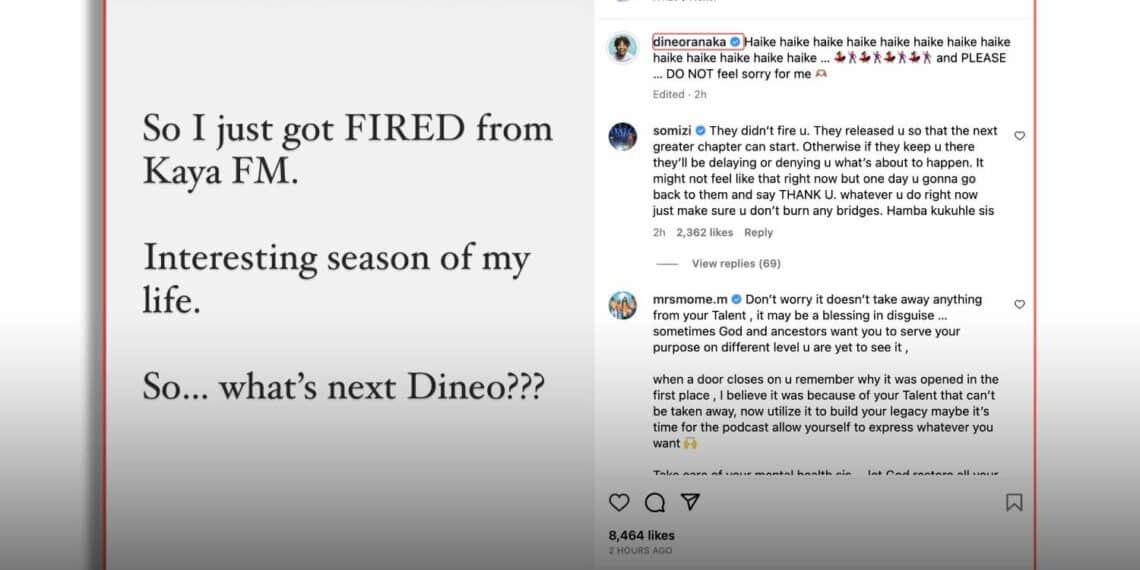Click dineoranaka's verified badge
Screen dimensions: 1140x570
(x=735, y=42)
